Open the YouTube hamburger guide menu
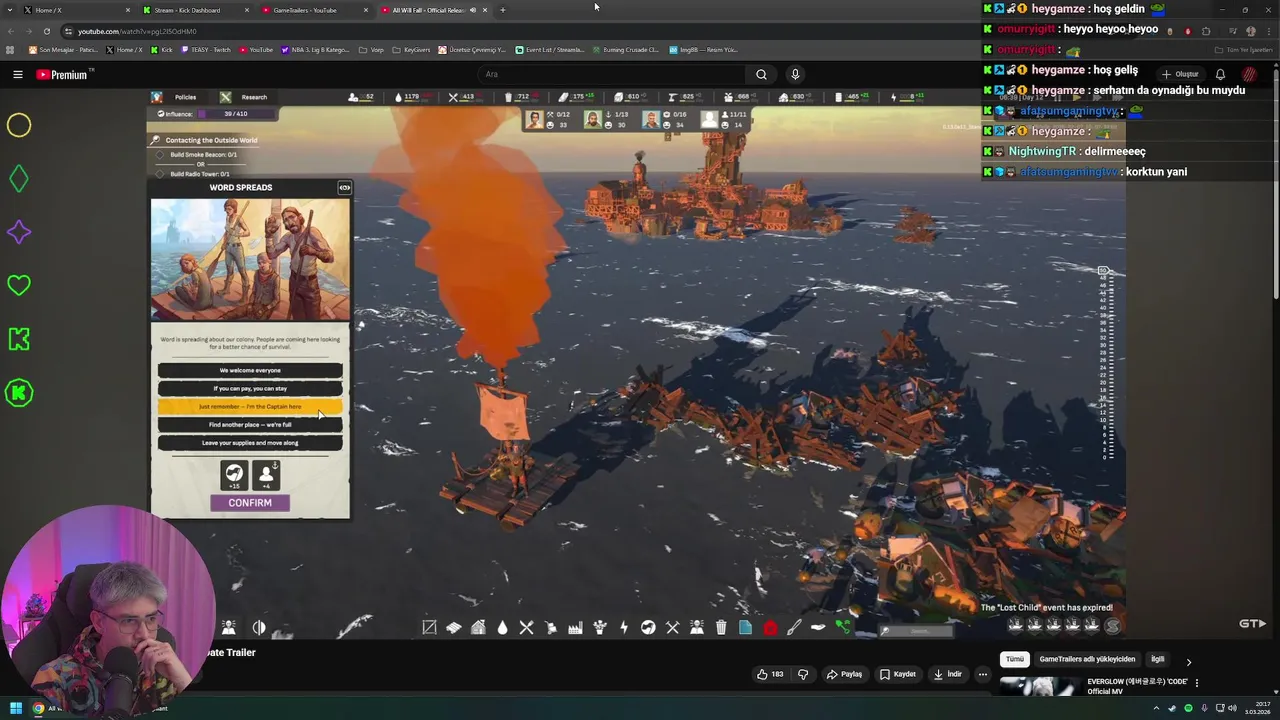 pyautogui.click(x=17, y=74)
